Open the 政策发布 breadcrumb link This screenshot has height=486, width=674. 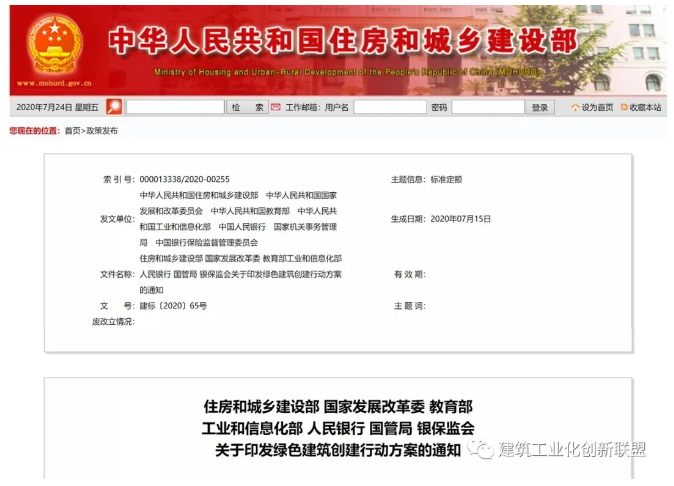click(x=102, y=131)
